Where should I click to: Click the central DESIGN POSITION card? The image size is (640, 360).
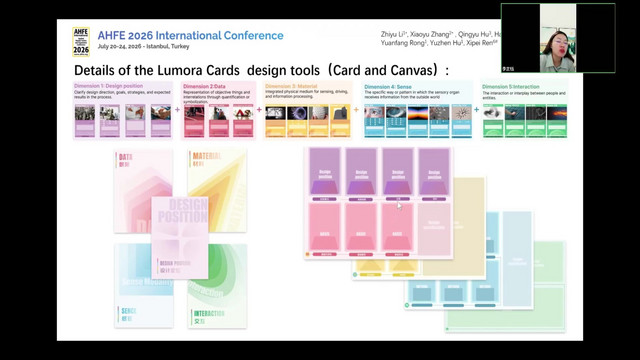pos(180,238)
